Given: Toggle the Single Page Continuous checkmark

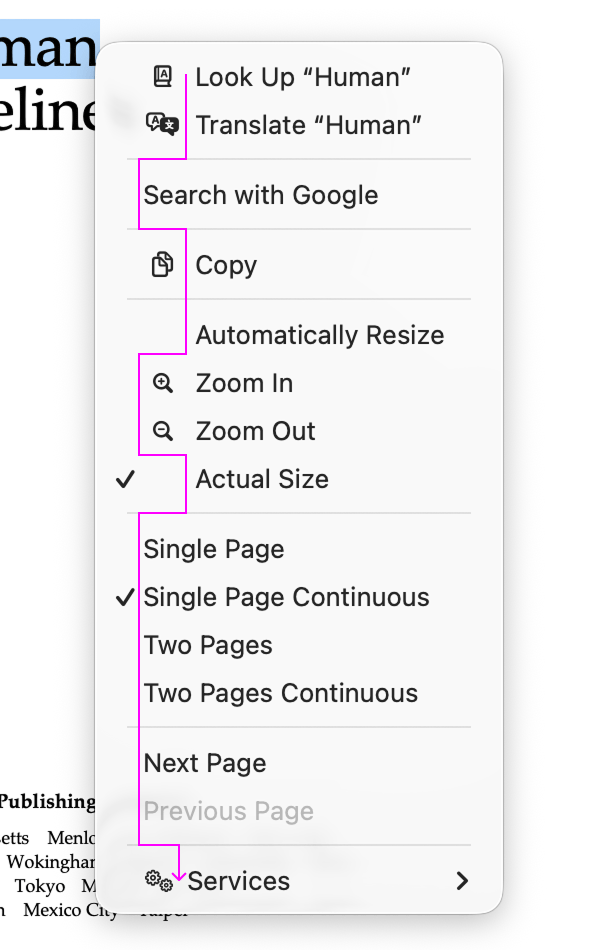Looking at the screenshot, I should 125,598.
